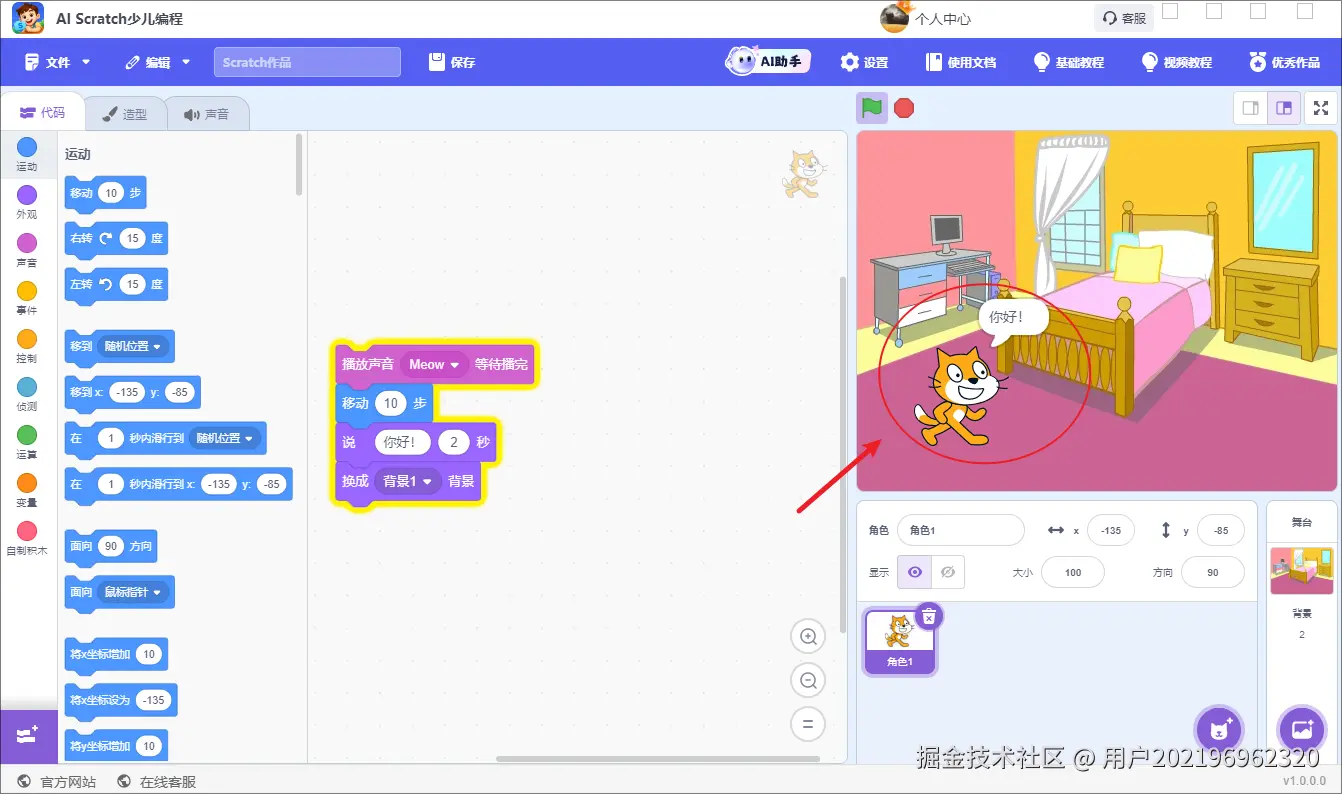The image size is (1342, 794).
Task: Select the 侦测 block category
Action: pos(27,395)
